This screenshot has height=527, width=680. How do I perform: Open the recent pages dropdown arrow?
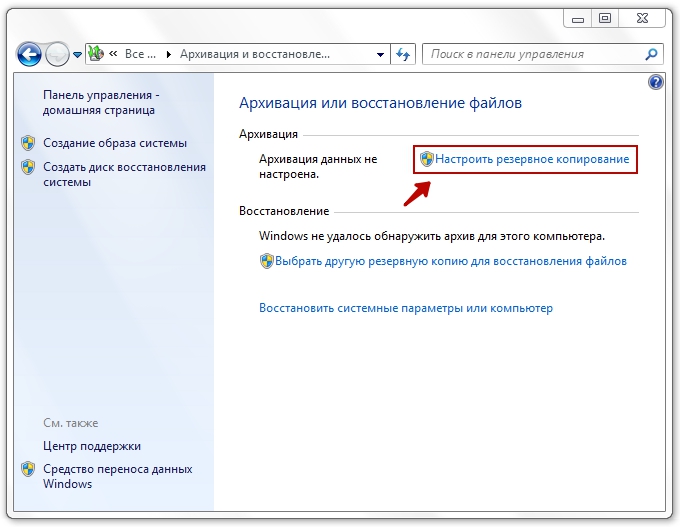(77, 55)
